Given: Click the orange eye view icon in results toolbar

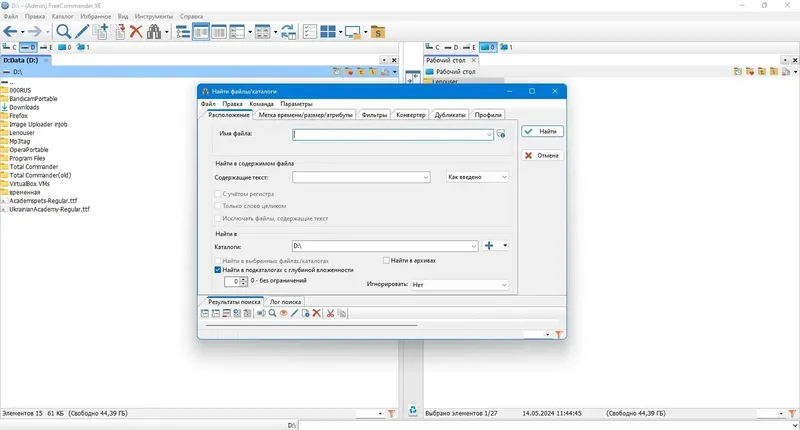Looking at the screenshot, I should click(x=283, y=313).
